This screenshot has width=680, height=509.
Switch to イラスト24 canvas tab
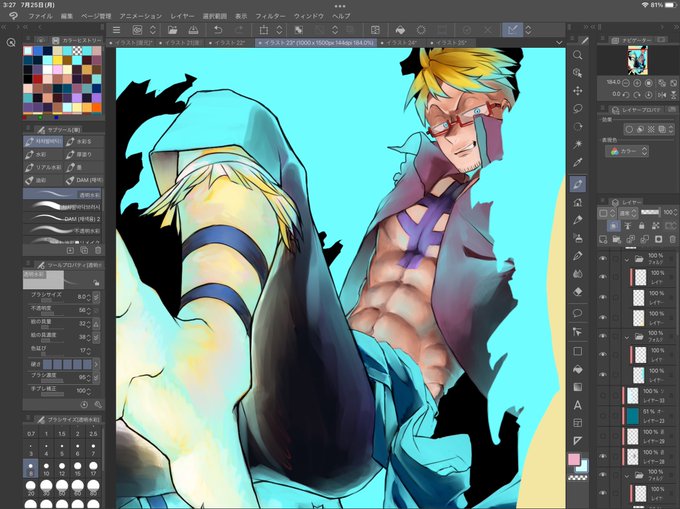pyautogui.click(x=401, y=42)
